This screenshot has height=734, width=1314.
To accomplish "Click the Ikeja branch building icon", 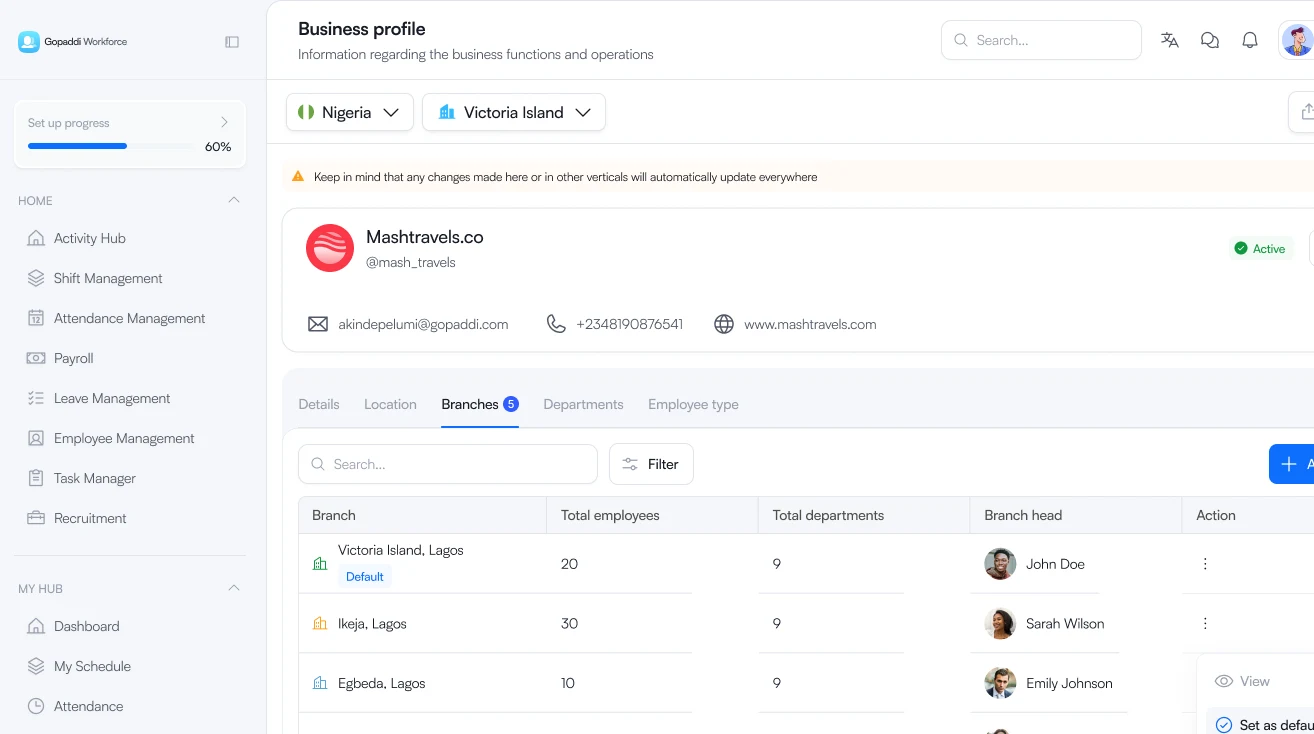I will [320, 623].
